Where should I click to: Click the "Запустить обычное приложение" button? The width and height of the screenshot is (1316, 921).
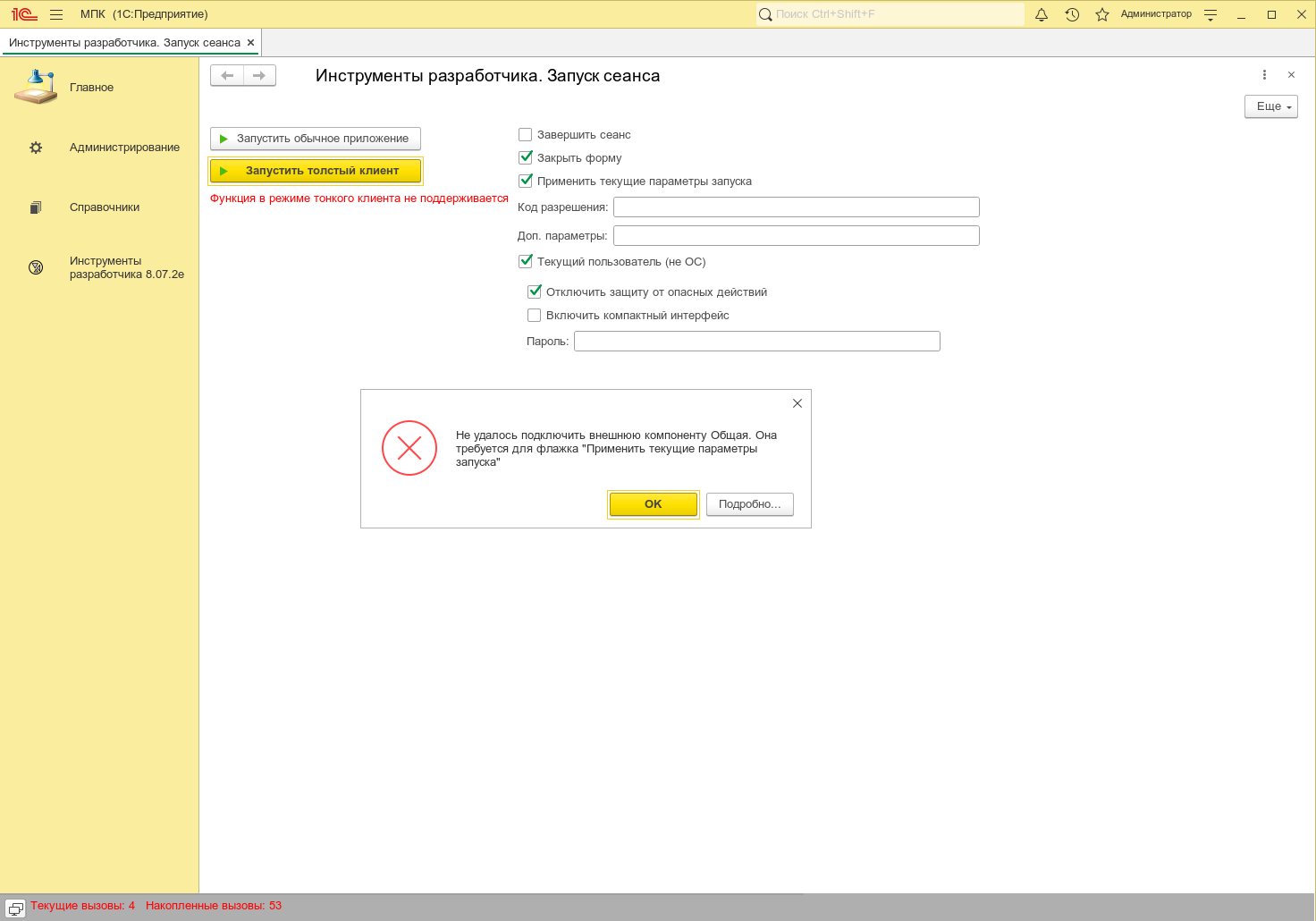[x=315, y=139]
